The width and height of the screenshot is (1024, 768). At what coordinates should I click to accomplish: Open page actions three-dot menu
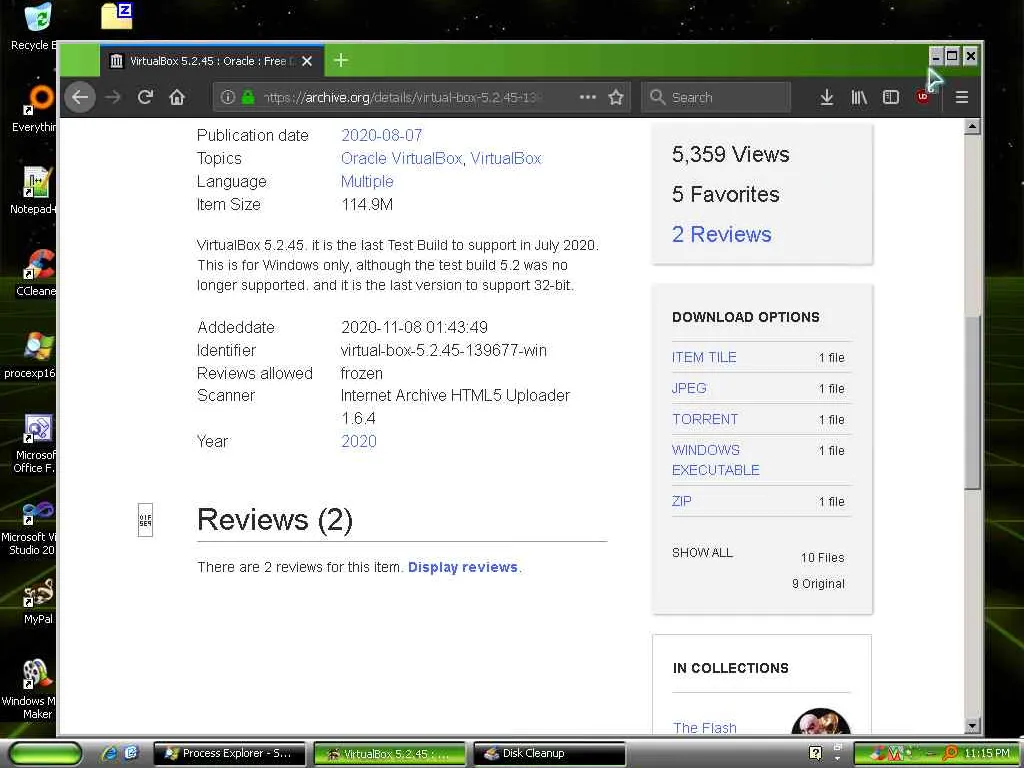(x=588, y=97)
